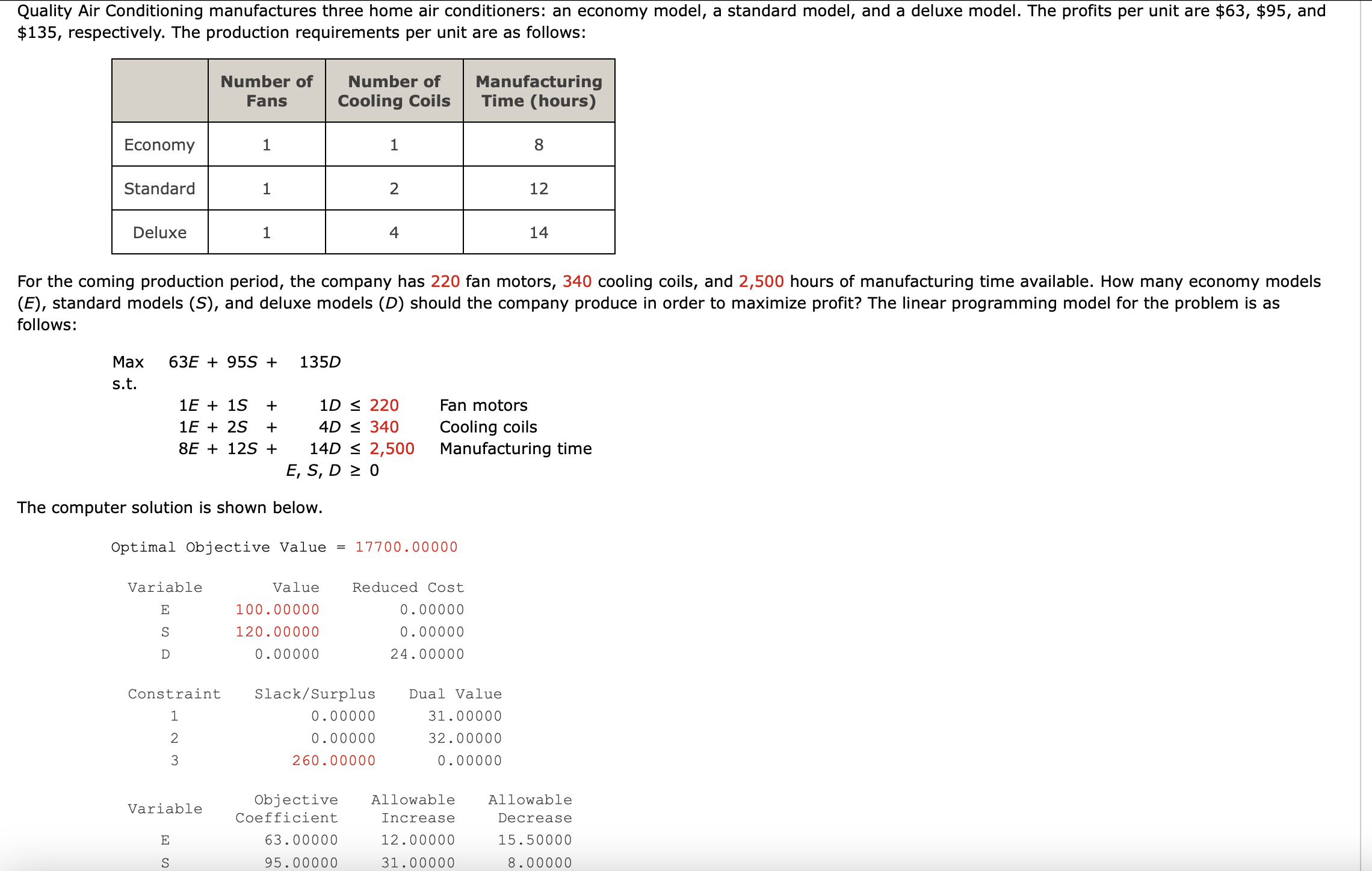Click the 'Allowable Increase' column heading
Image resolution: width=1372 pixels, height=871 pixels.
pos(413,809)
